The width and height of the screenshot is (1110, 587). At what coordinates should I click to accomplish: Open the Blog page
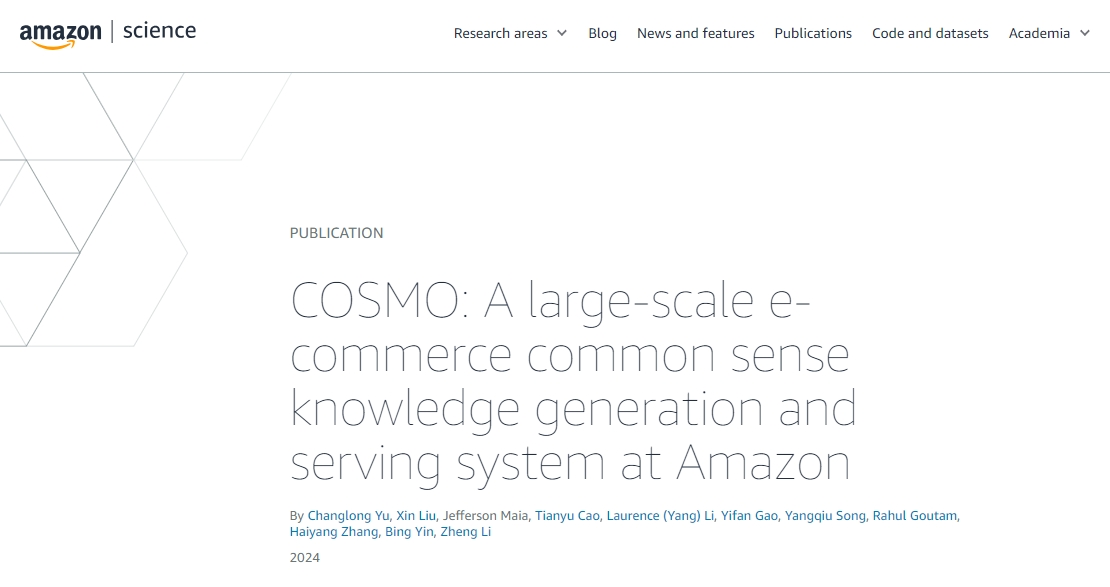coord(602,33)
